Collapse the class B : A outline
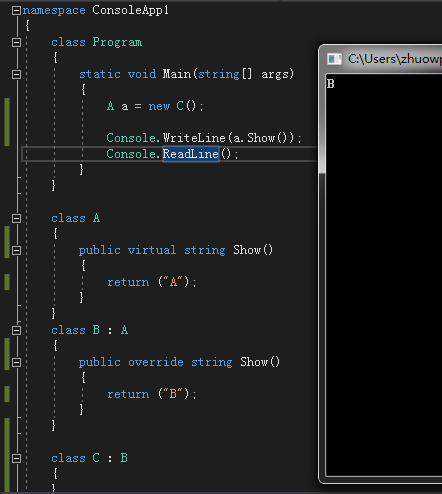The image size is (442, 494). point(16,330)
